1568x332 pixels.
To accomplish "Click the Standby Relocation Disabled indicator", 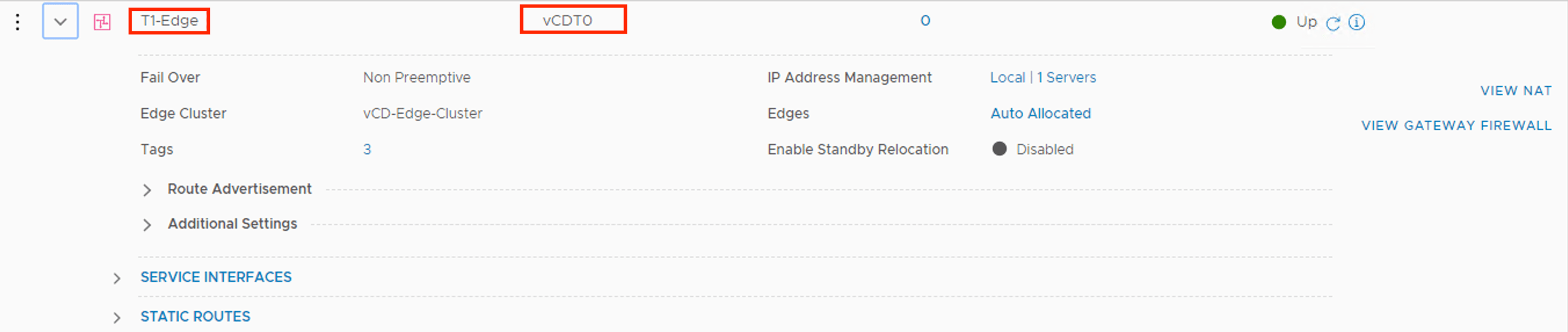I will [x=1000, y=149].
